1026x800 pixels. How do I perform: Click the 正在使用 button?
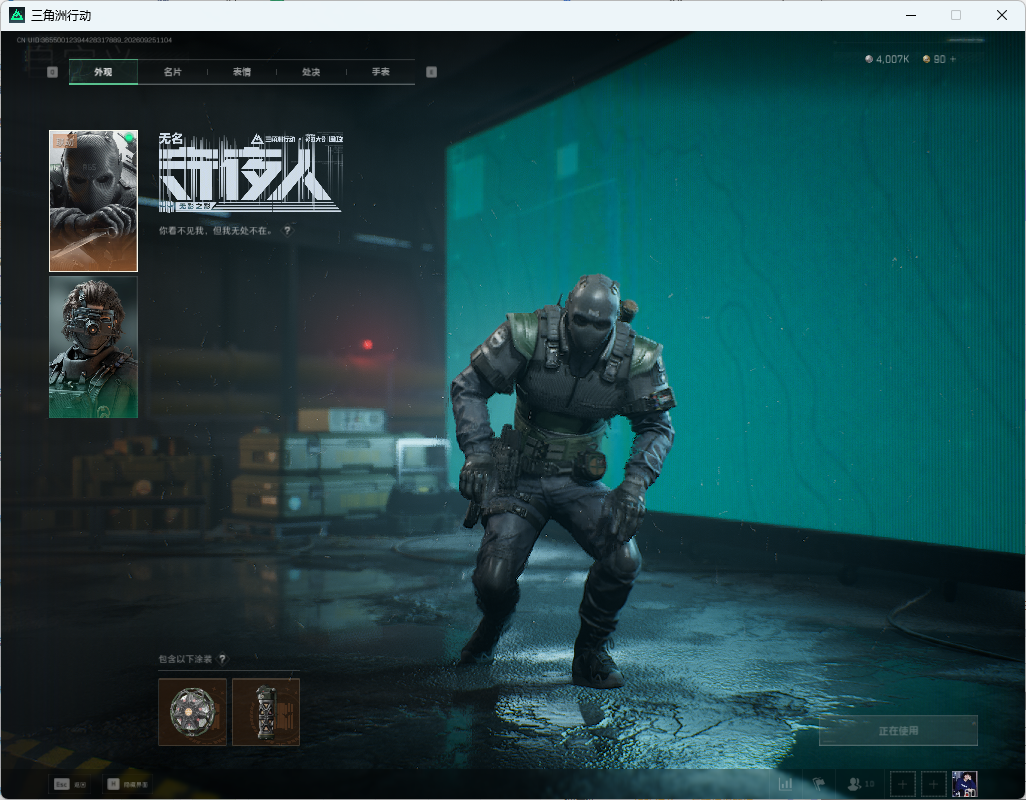898,731
